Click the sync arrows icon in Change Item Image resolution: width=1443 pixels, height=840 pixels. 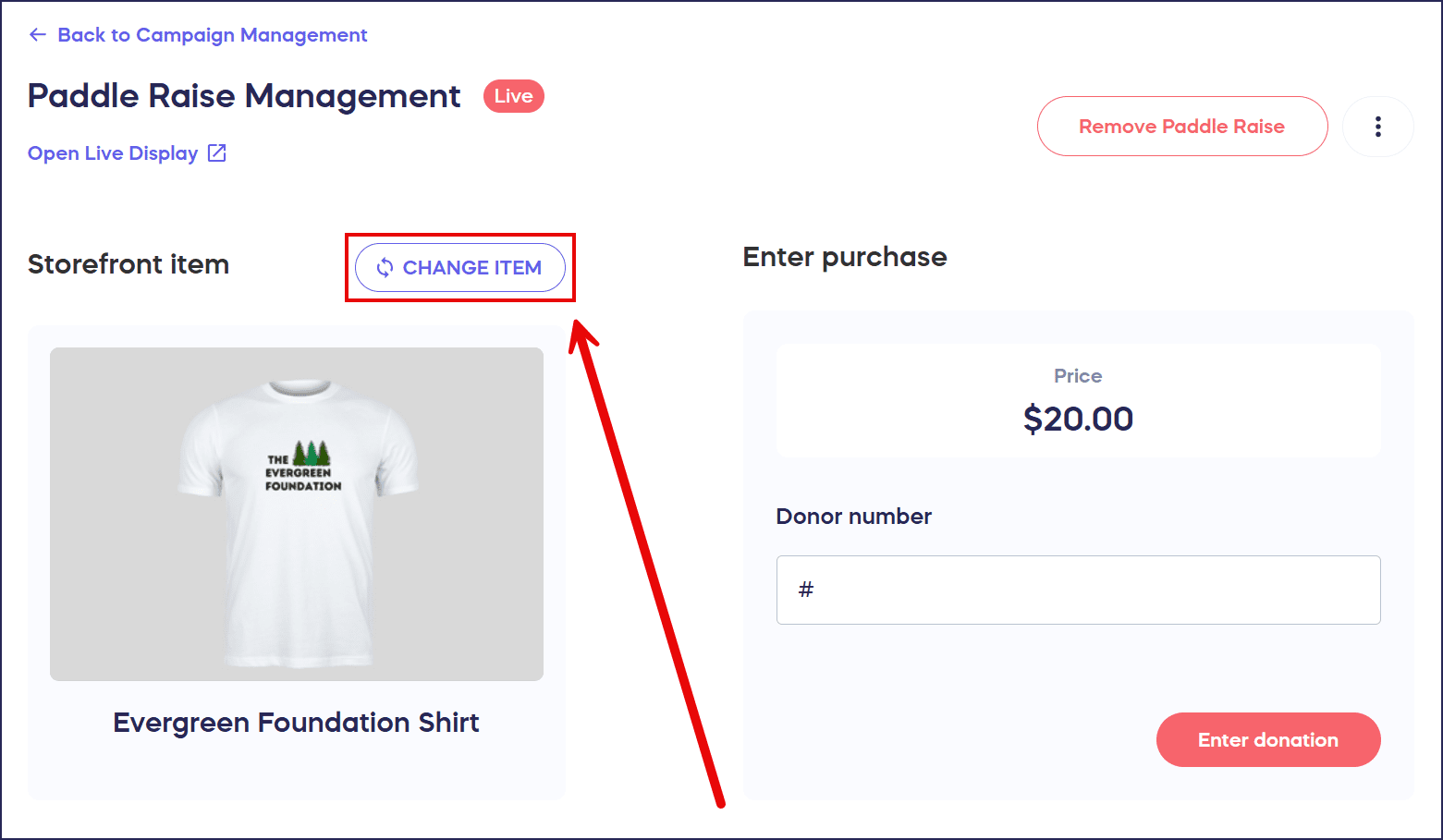(385, 268)
